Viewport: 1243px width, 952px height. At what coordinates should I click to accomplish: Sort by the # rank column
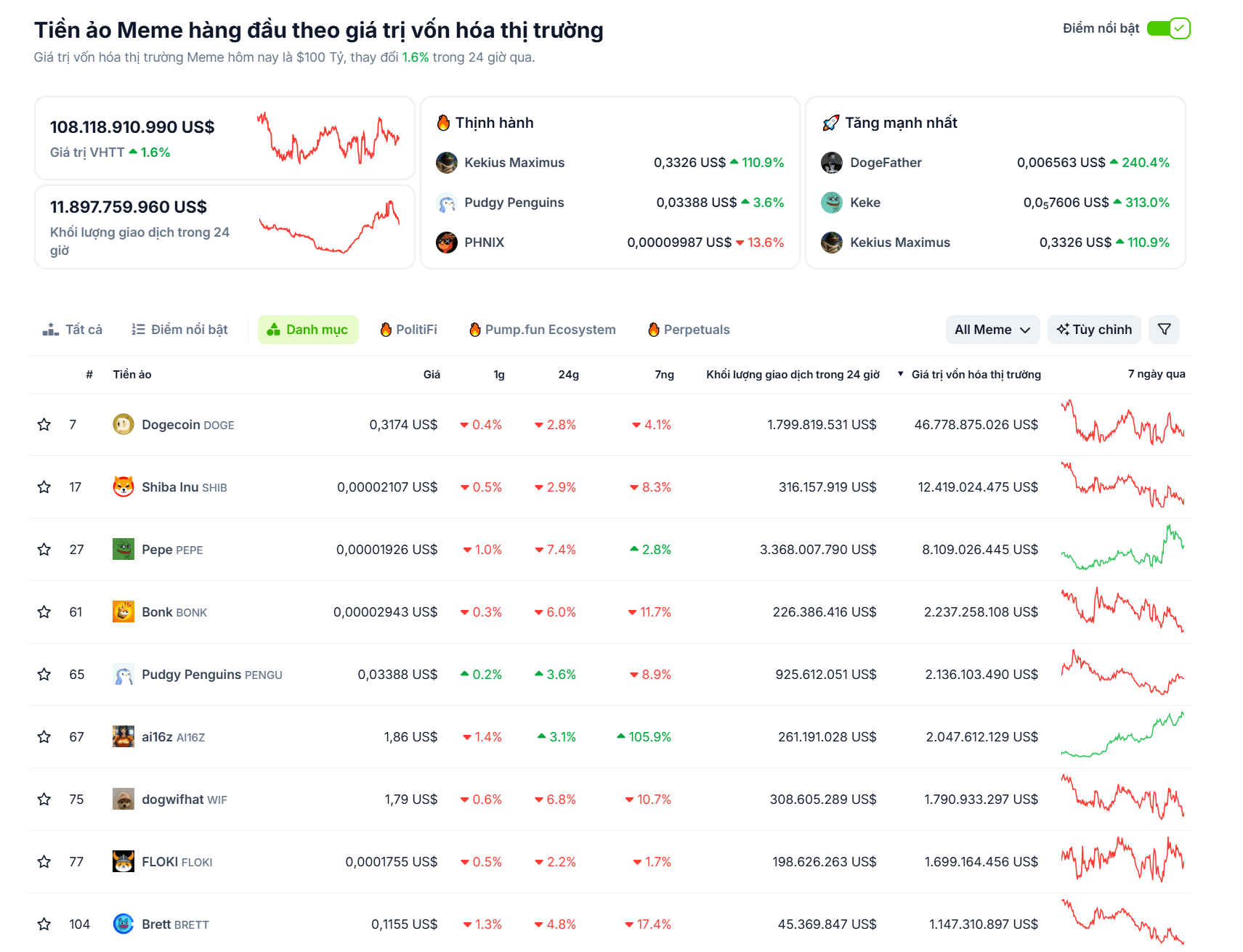pos(89,375)
